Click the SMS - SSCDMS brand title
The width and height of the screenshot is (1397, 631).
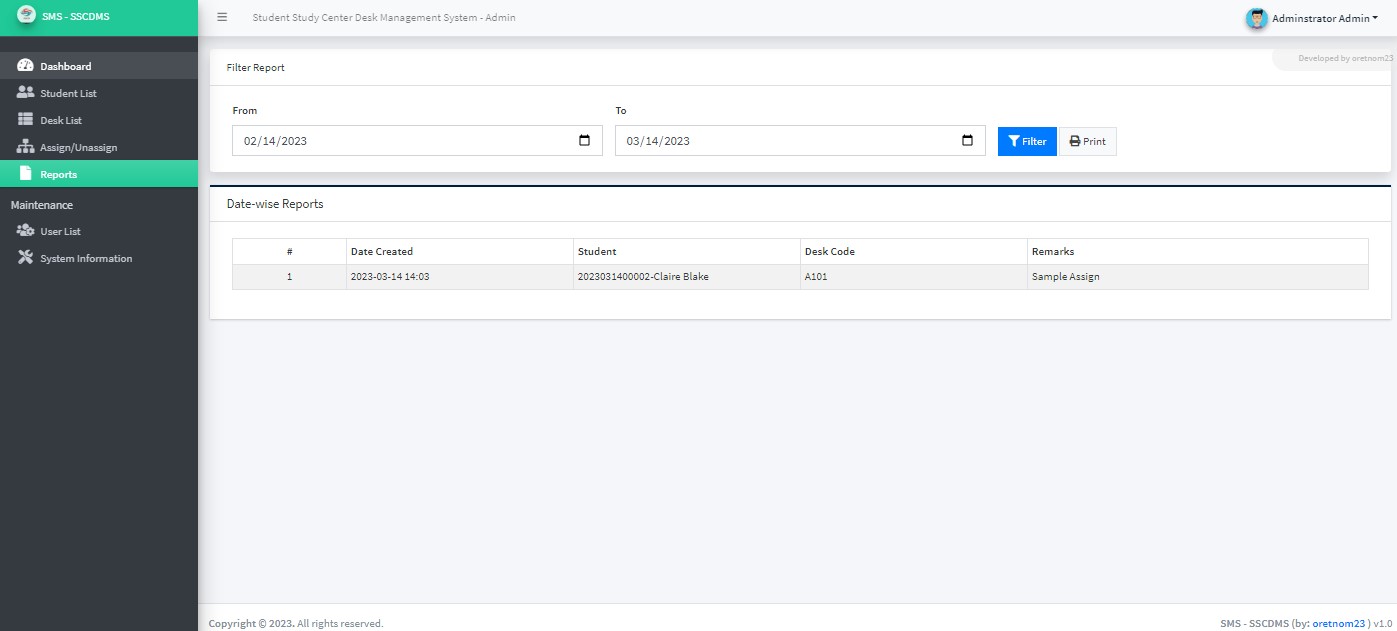click(x=75, y=16)
